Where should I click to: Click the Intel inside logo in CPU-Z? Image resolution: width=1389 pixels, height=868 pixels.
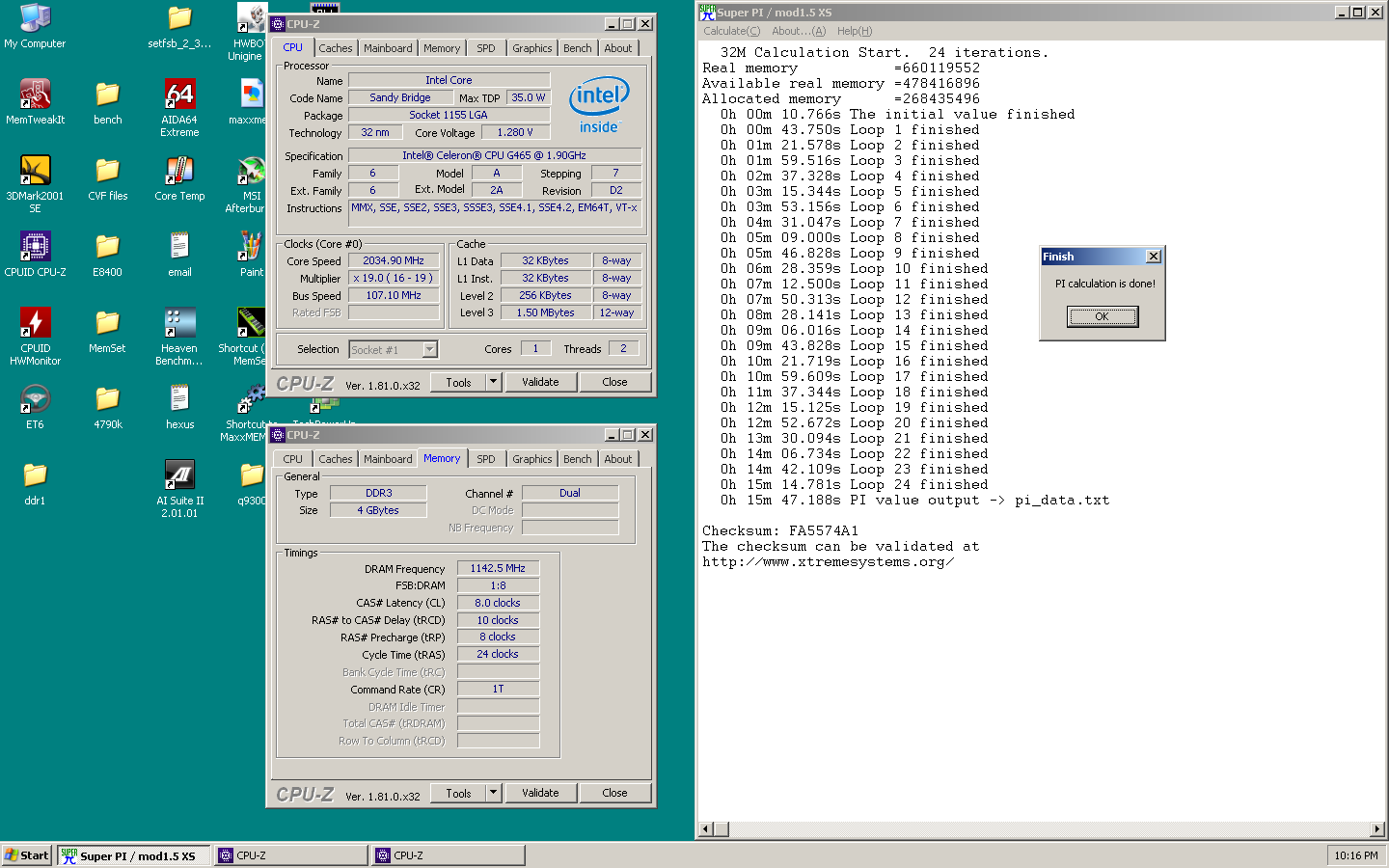(x=599, y=104)
